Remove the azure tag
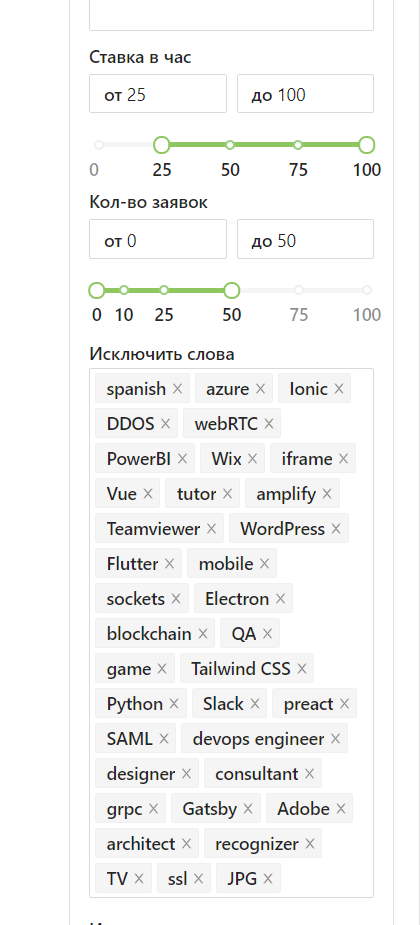Image resolution: width=420 pixels, height=925 pixels. coord(260,389)
